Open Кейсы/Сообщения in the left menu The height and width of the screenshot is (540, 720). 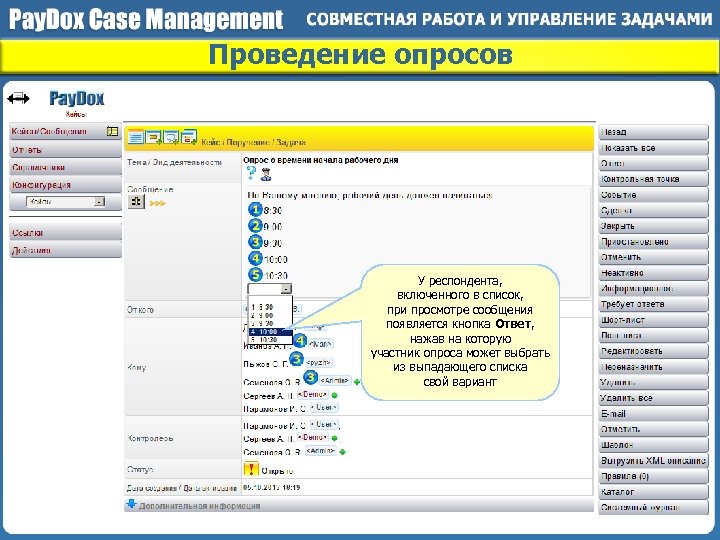pos(65,131)
